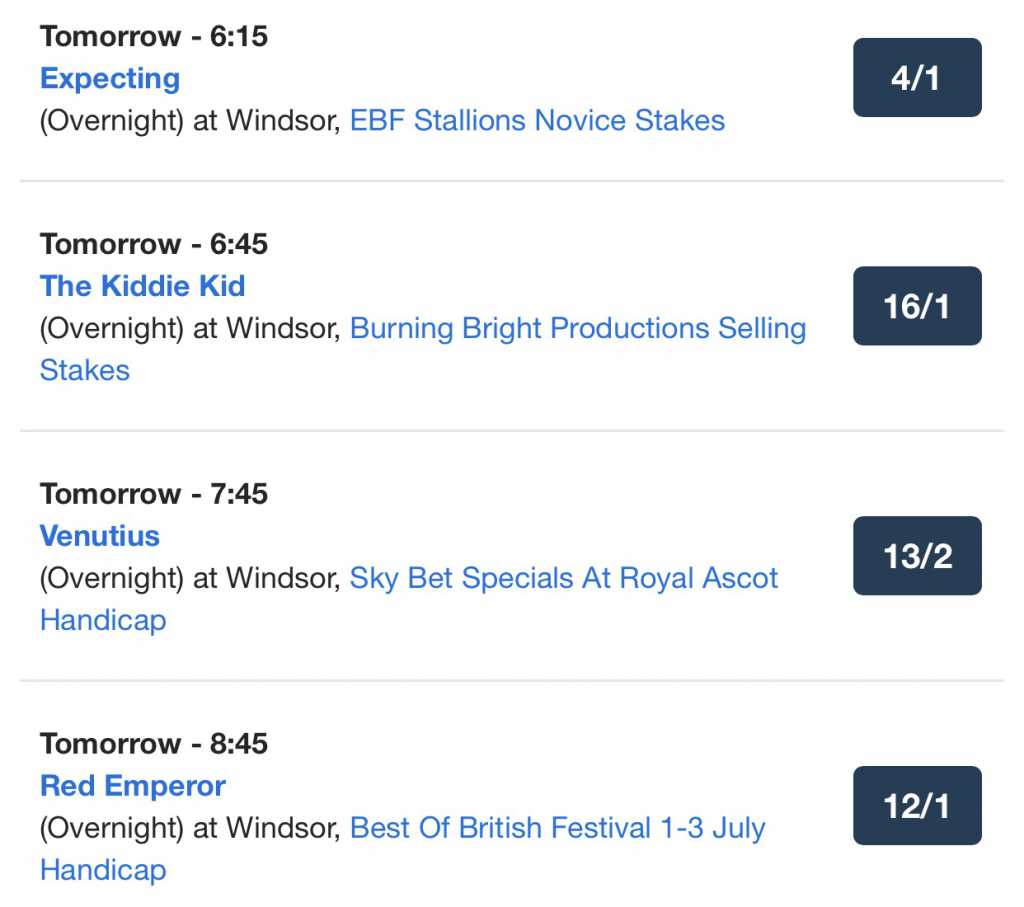Choose the 12/1 odds for Red Emperor

coord(916,806)
